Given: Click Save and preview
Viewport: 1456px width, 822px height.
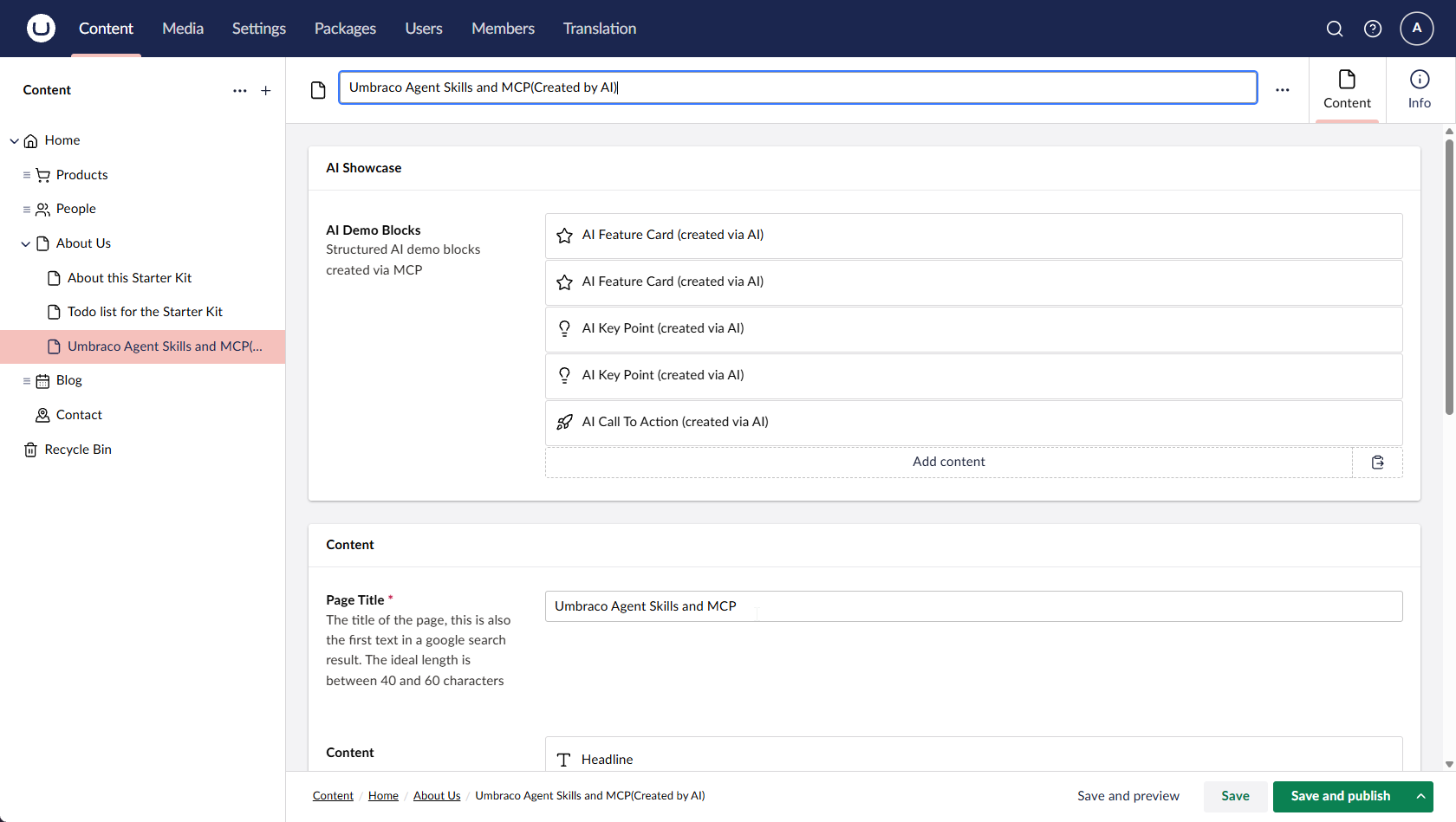Looking at the screenshot, I should (1128, 796).
